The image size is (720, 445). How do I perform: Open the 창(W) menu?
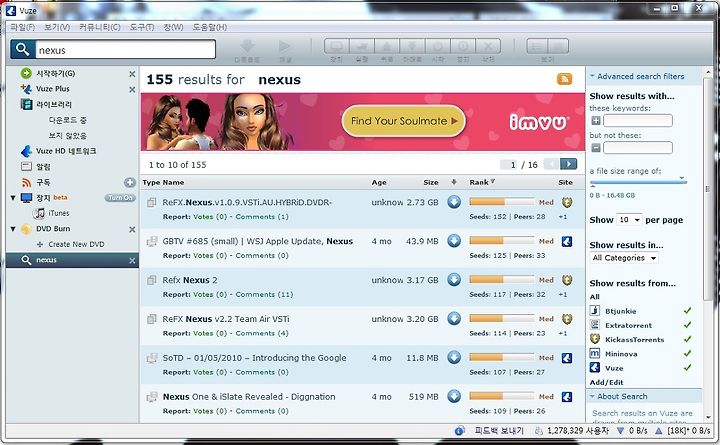[x=173, y=27]
